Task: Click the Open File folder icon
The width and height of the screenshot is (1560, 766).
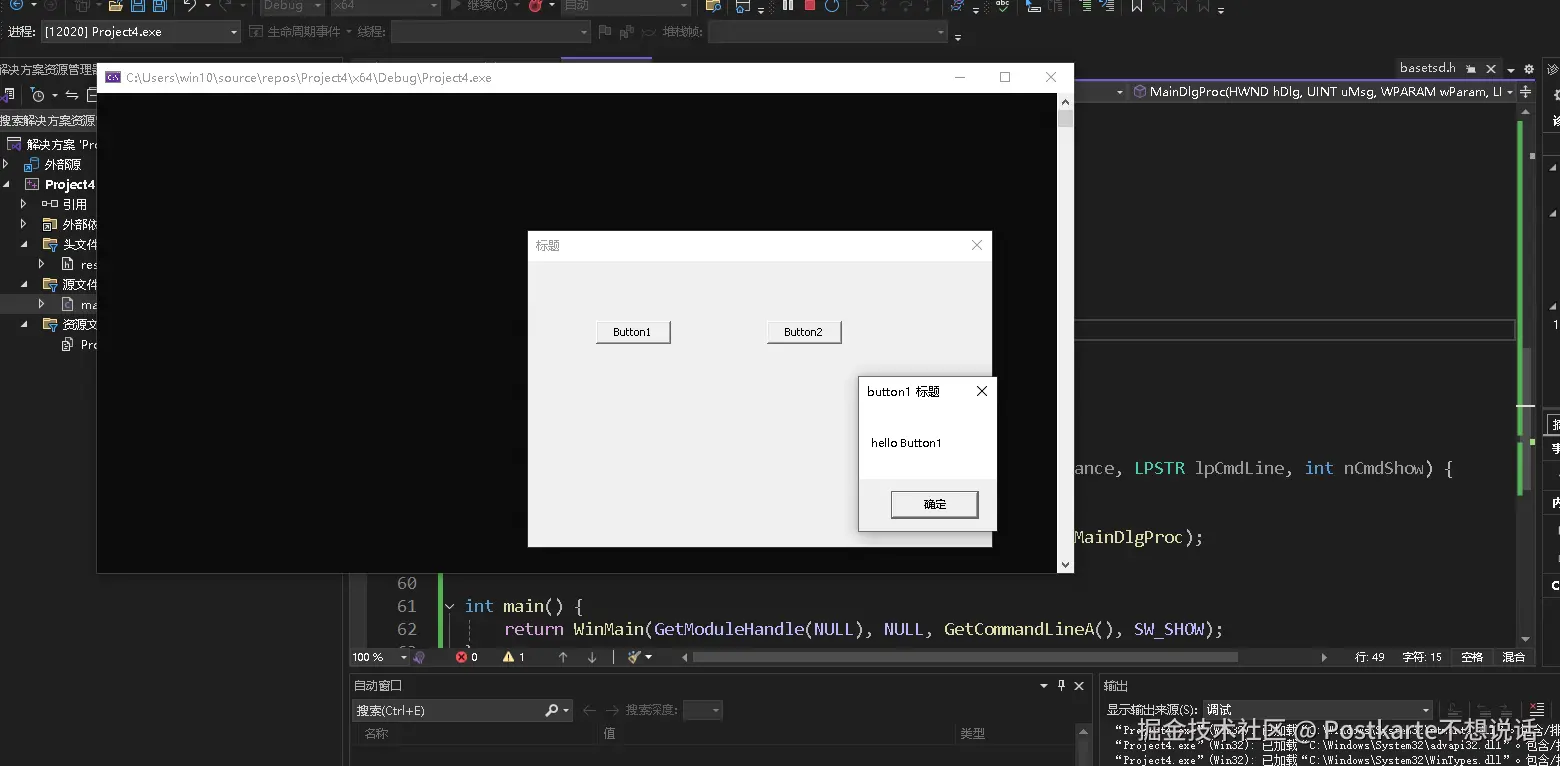Action: coord(116,6)
